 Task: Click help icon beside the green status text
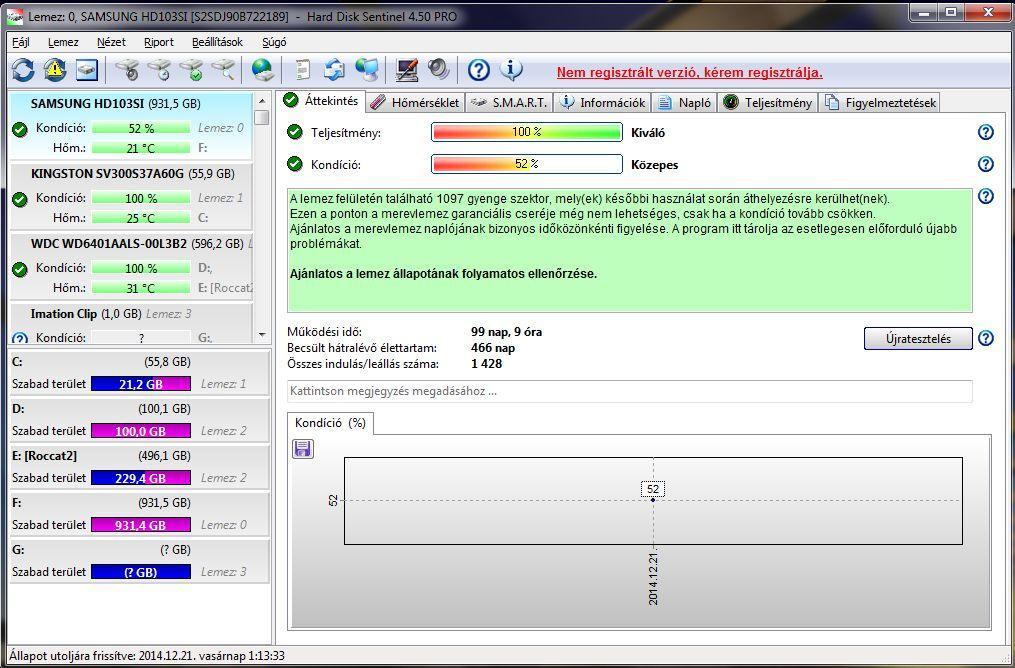(x=985, y=195)
